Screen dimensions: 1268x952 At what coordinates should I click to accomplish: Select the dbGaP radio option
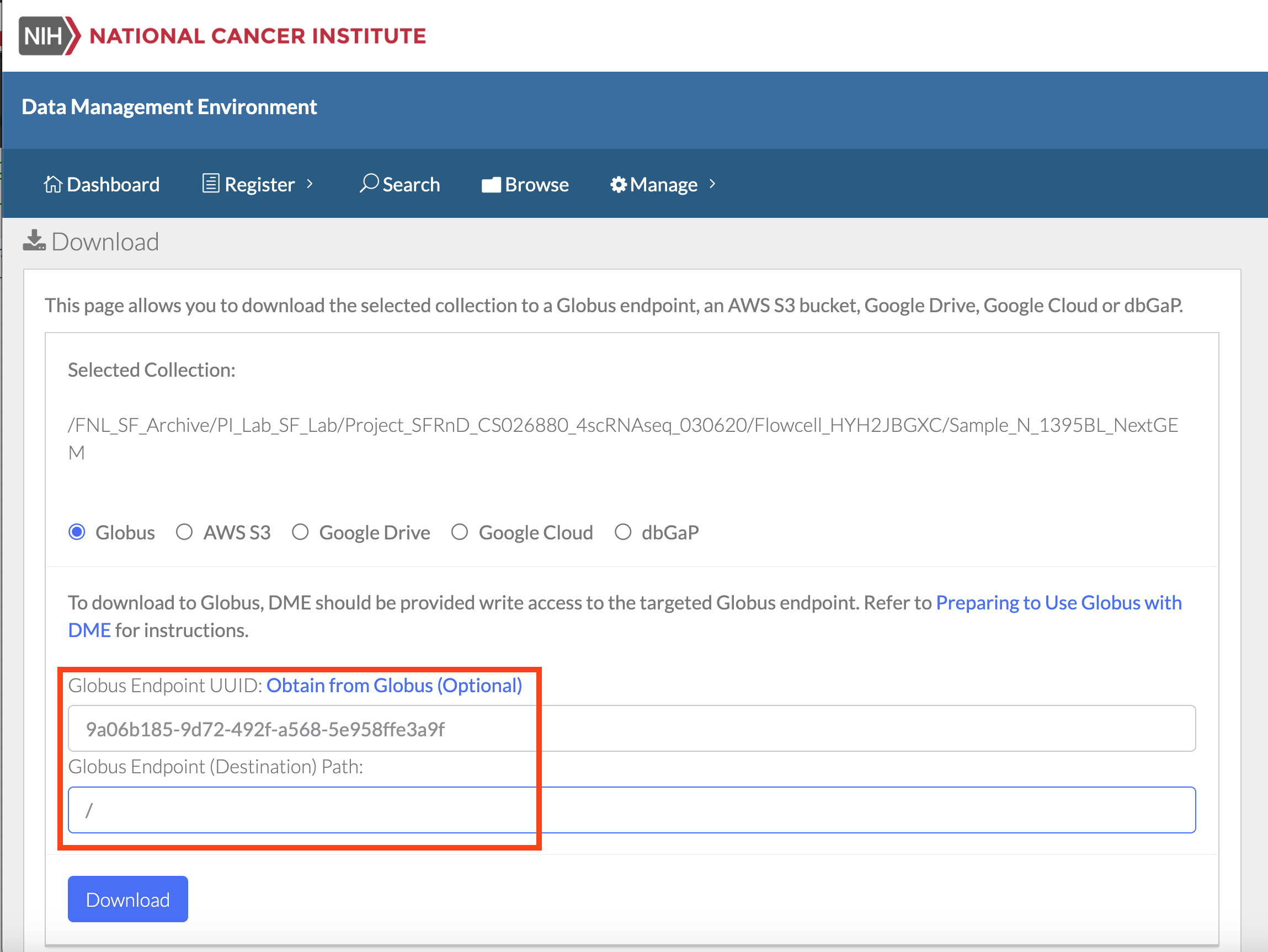623,532
